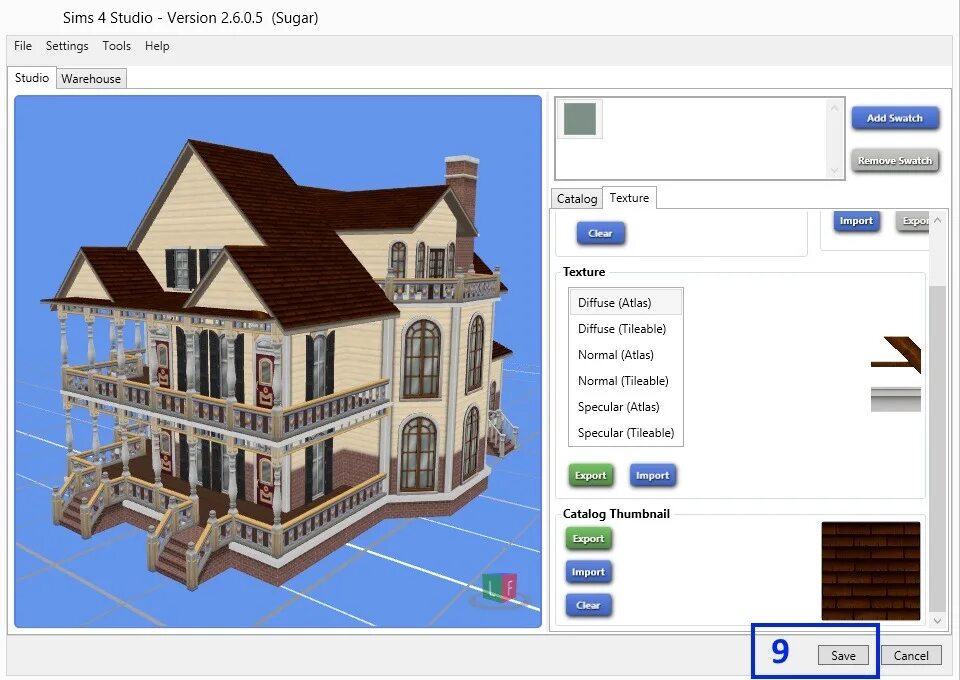The image size is (960, 680).
Task: Open the Catalog tab
Action: pos(577,198)
